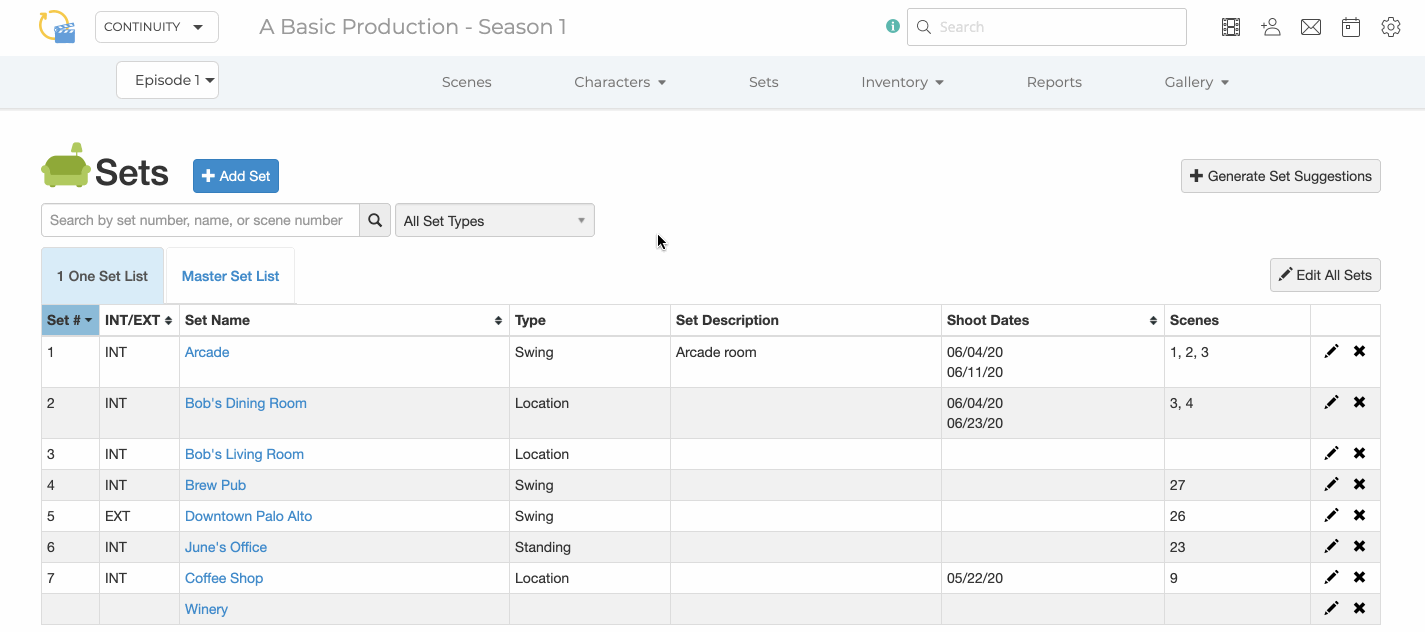Open the film strip icon in header

(x=1231, y=27)
